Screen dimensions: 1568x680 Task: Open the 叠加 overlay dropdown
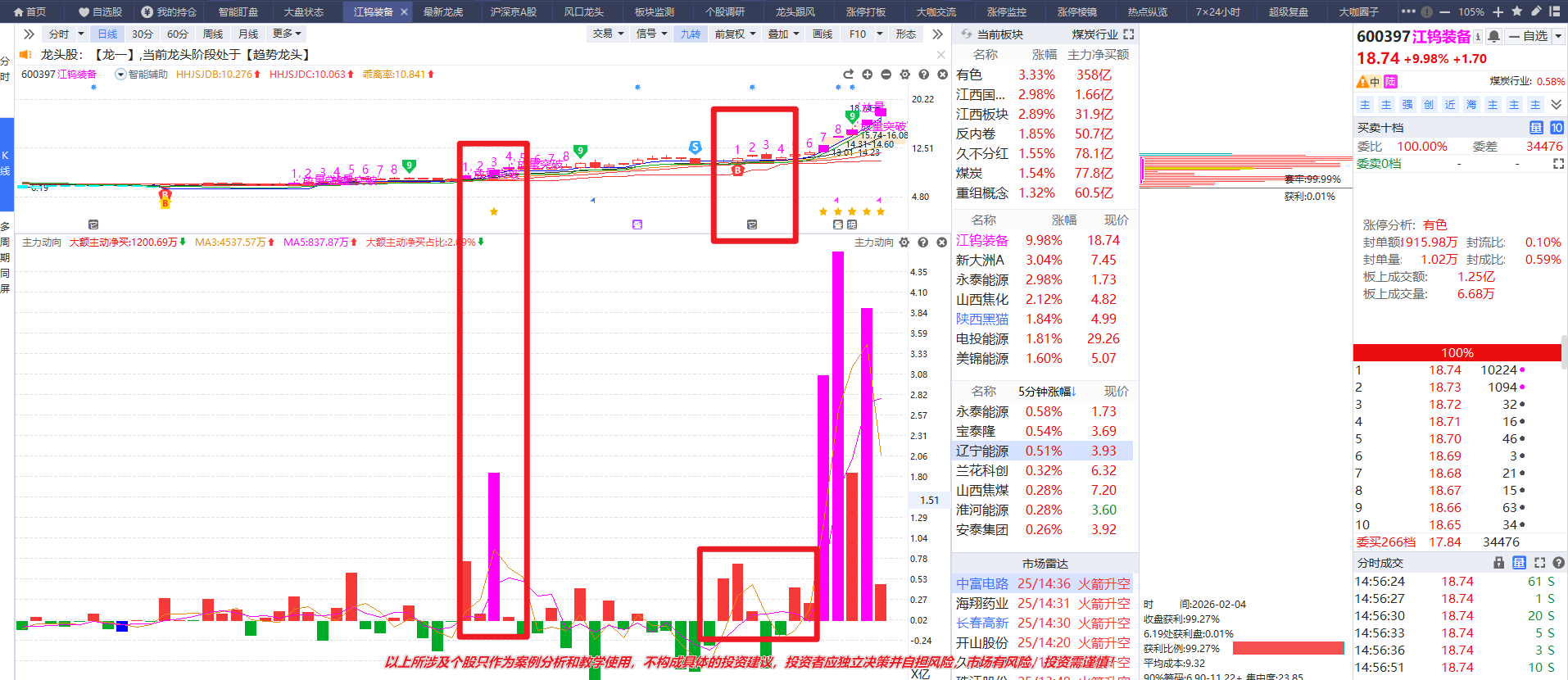[784, 34]
